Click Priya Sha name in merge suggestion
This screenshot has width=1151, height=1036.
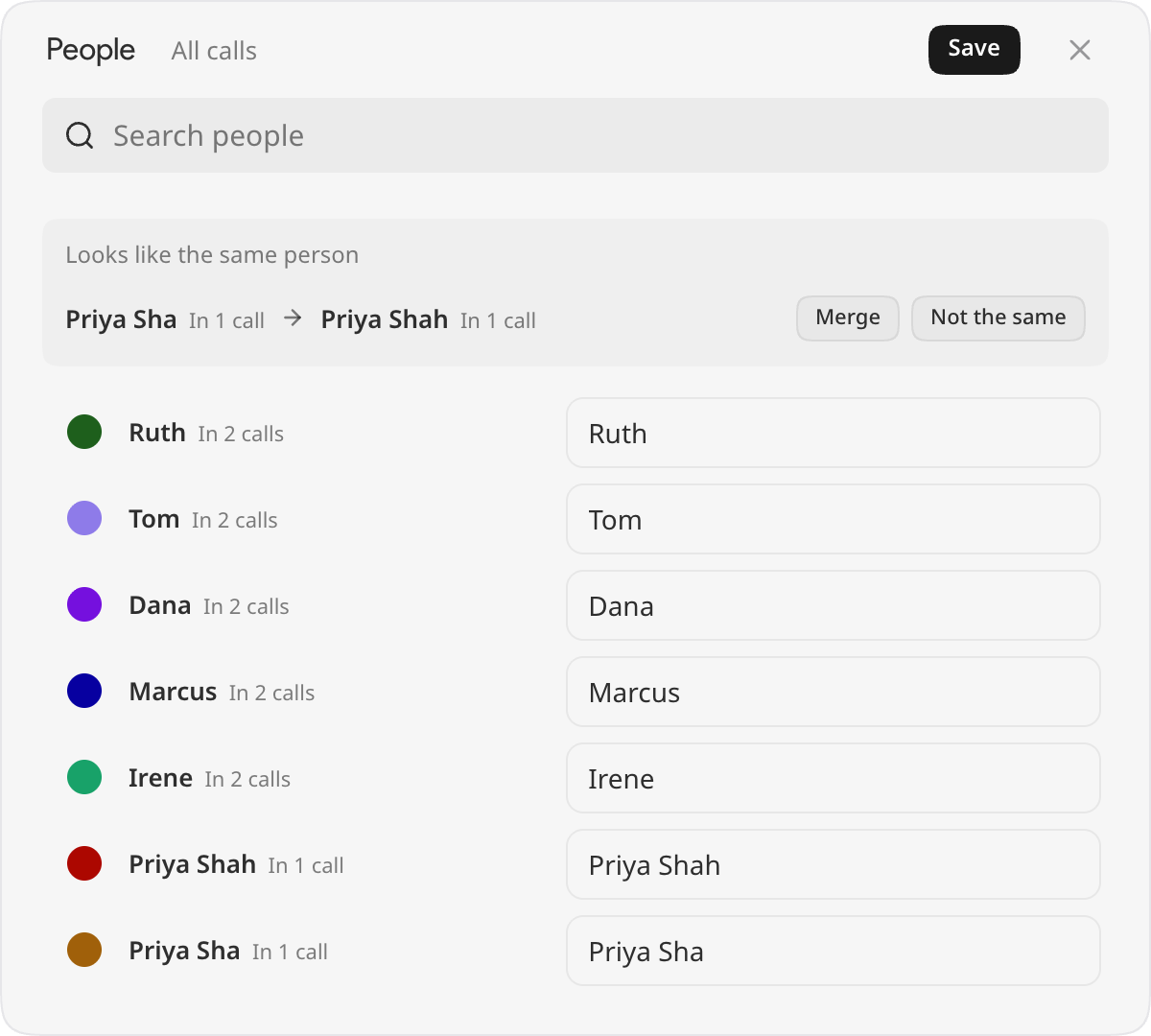(121, 319)
